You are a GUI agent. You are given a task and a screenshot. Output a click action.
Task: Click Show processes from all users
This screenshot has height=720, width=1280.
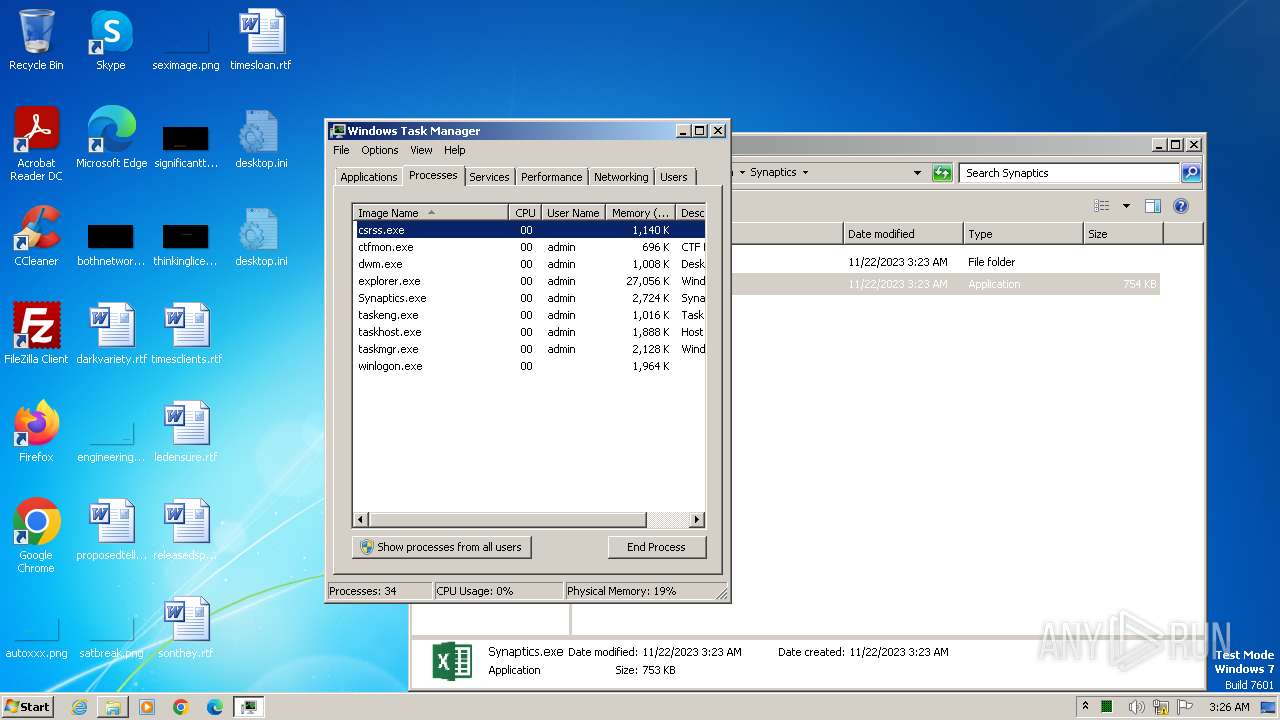point(441,547)
